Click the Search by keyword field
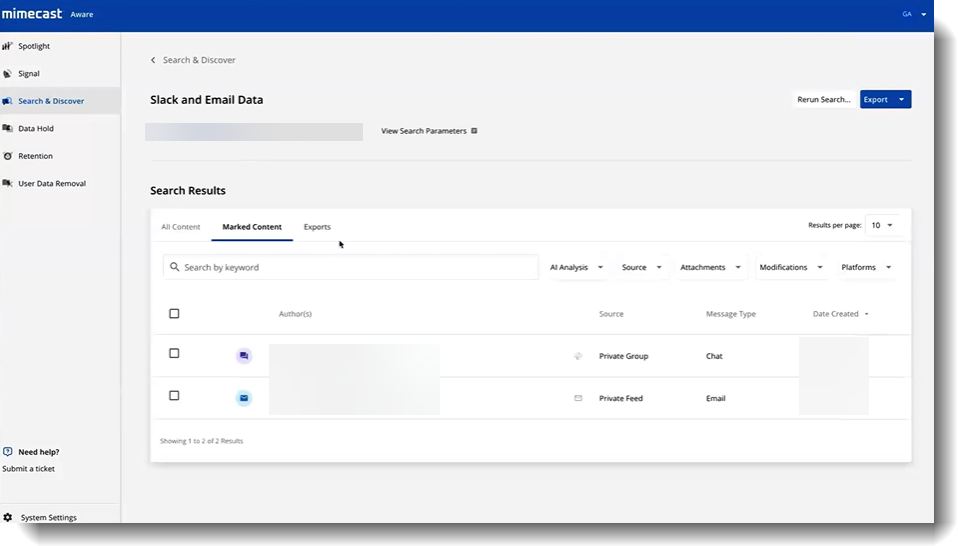958x546 pixels. [x=350, y=268]
